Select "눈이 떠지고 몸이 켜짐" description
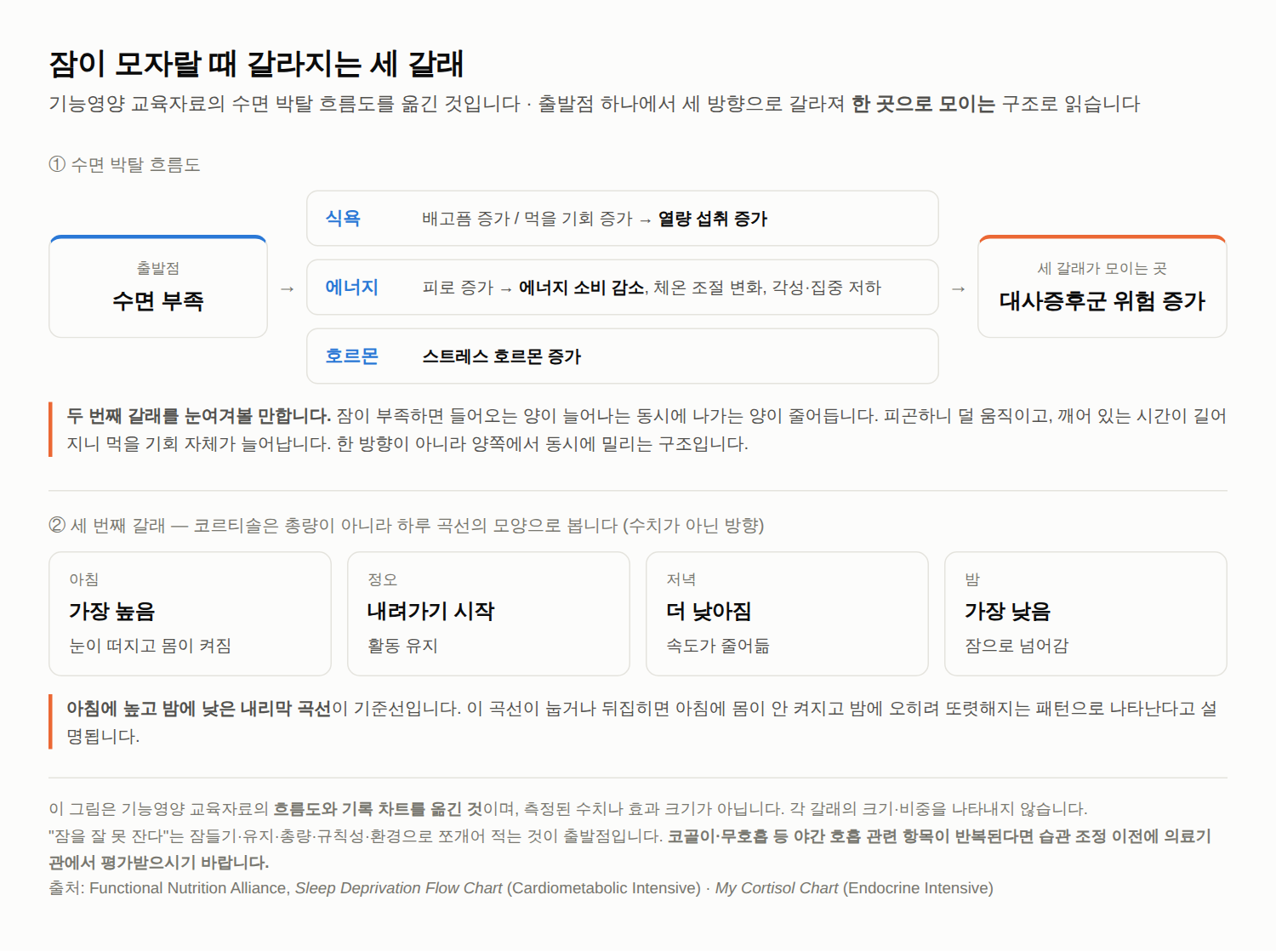The height and width of the screenshot is (952, 1276). point(151,646)
